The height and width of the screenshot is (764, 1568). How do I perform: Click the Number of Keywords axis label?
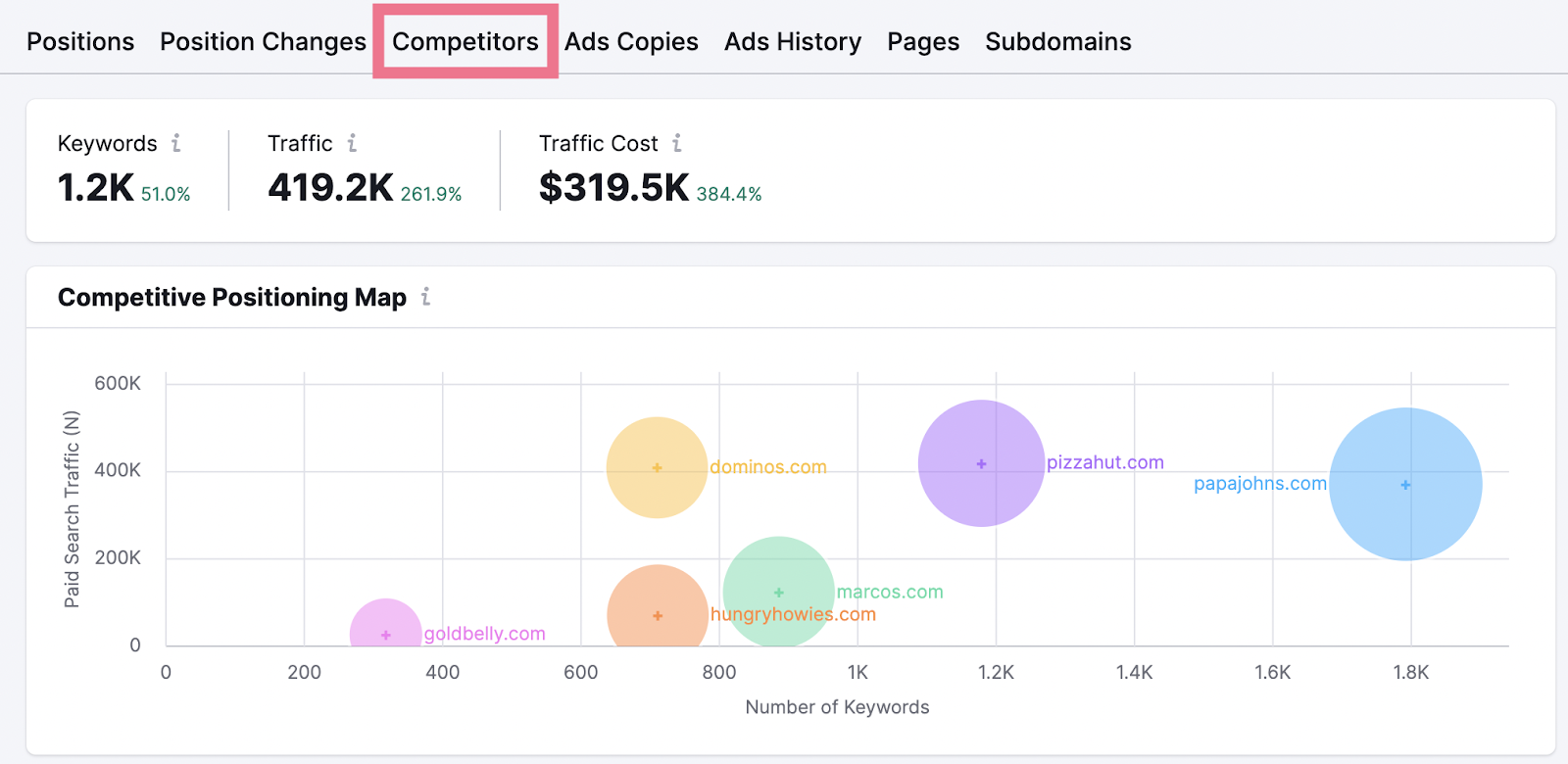coord(837,707)
